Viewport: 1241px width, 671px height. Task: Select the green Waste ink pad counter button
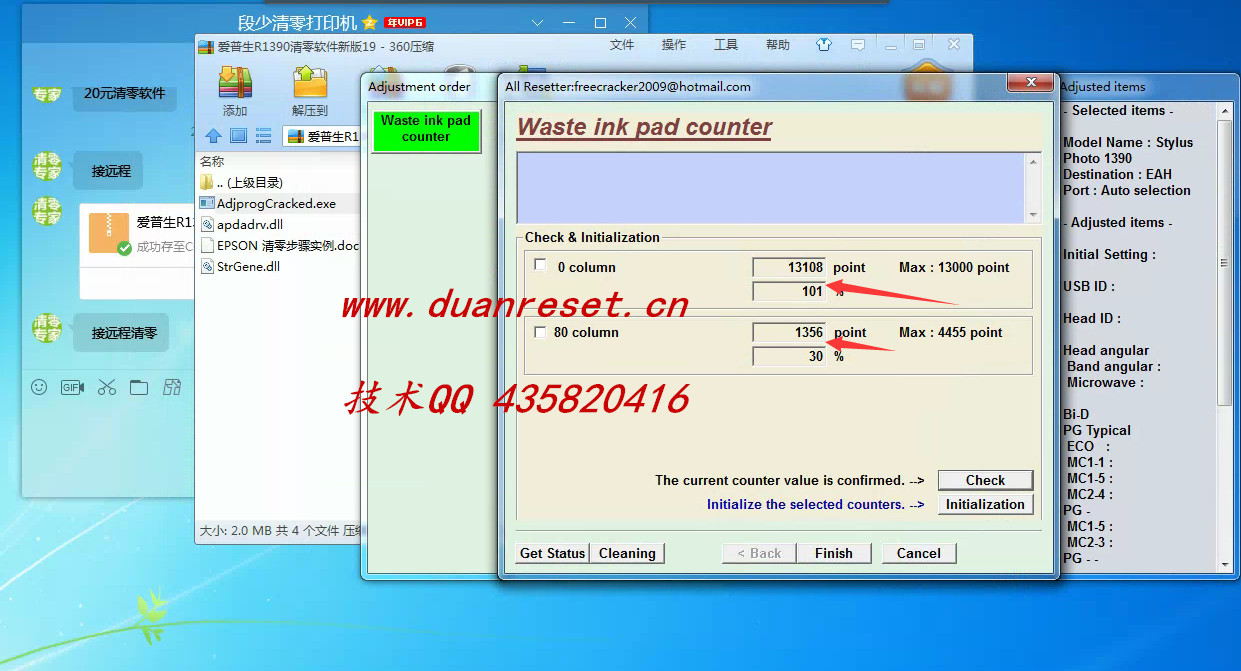426,130
